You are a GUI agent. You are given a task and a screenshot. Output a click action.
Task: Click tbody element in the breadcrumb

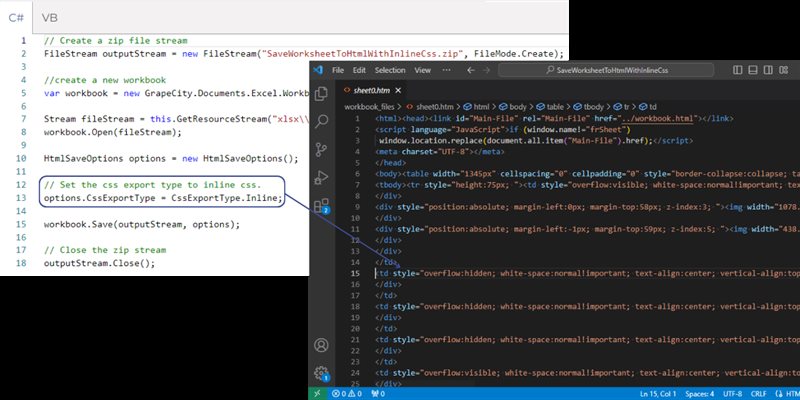tap(588, 107)
